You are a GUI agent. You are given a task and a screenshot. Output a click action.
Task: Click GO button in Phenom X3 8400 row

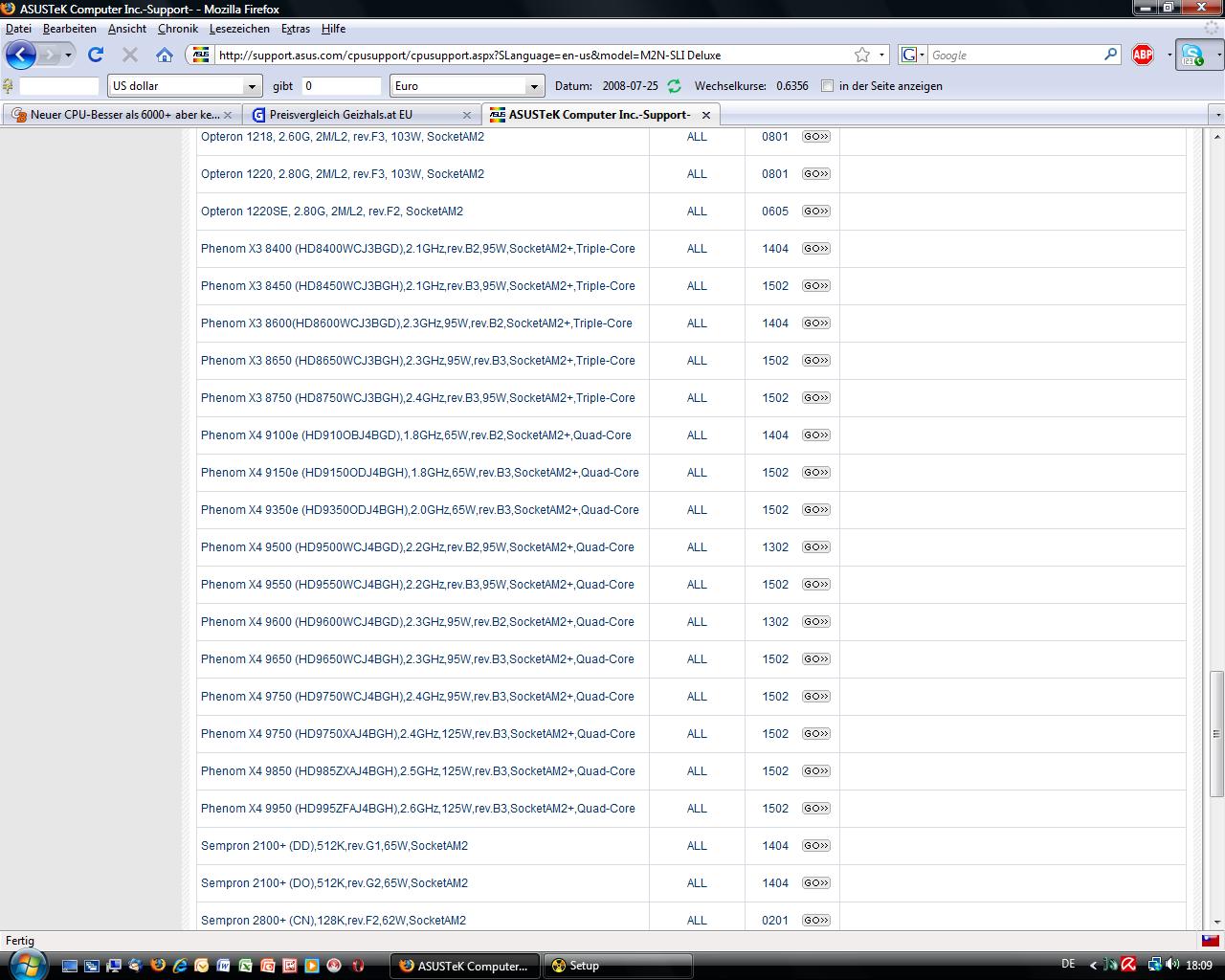tap(815, 249)
